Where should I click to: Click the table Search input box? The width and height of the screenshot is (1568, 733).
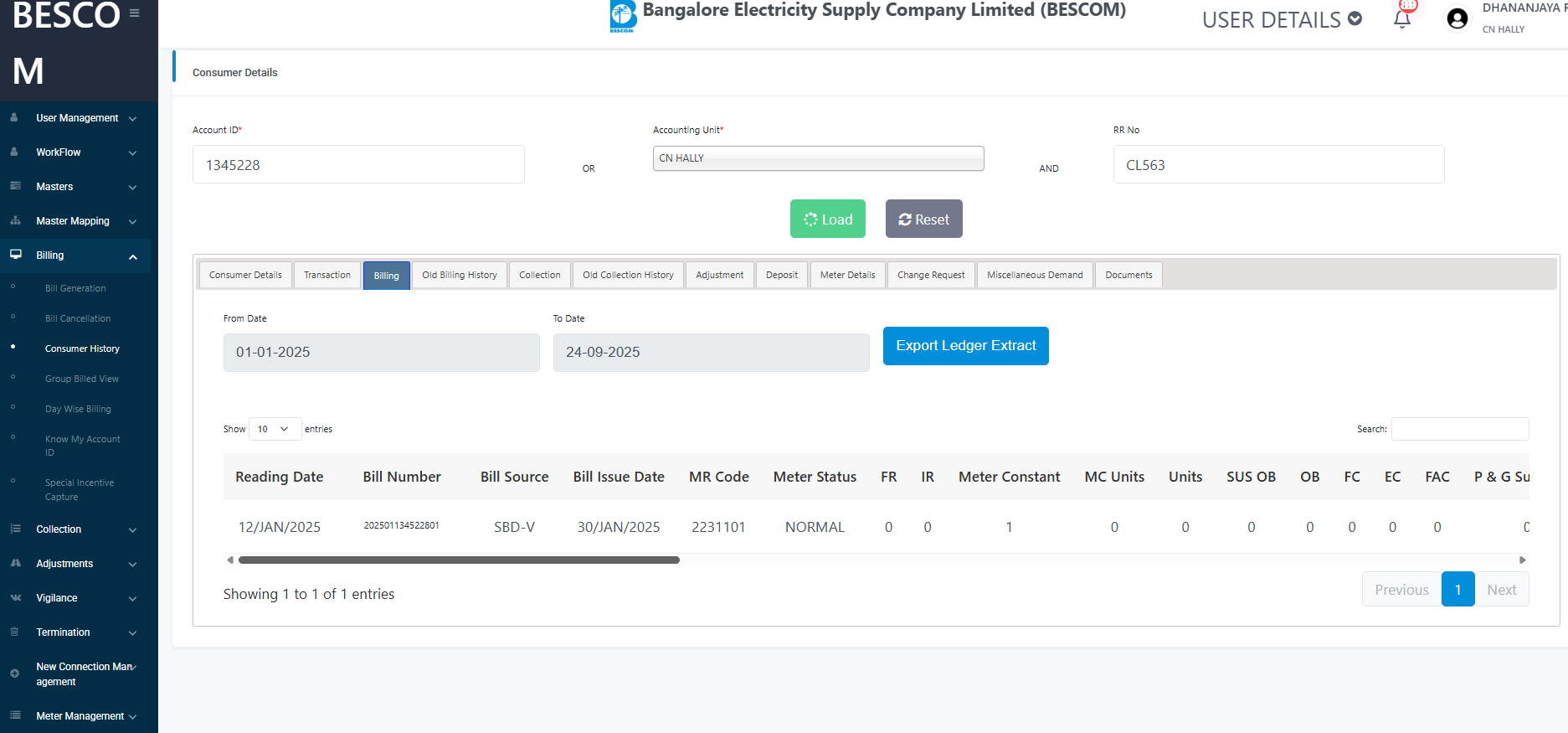(x=1460, y=429)
